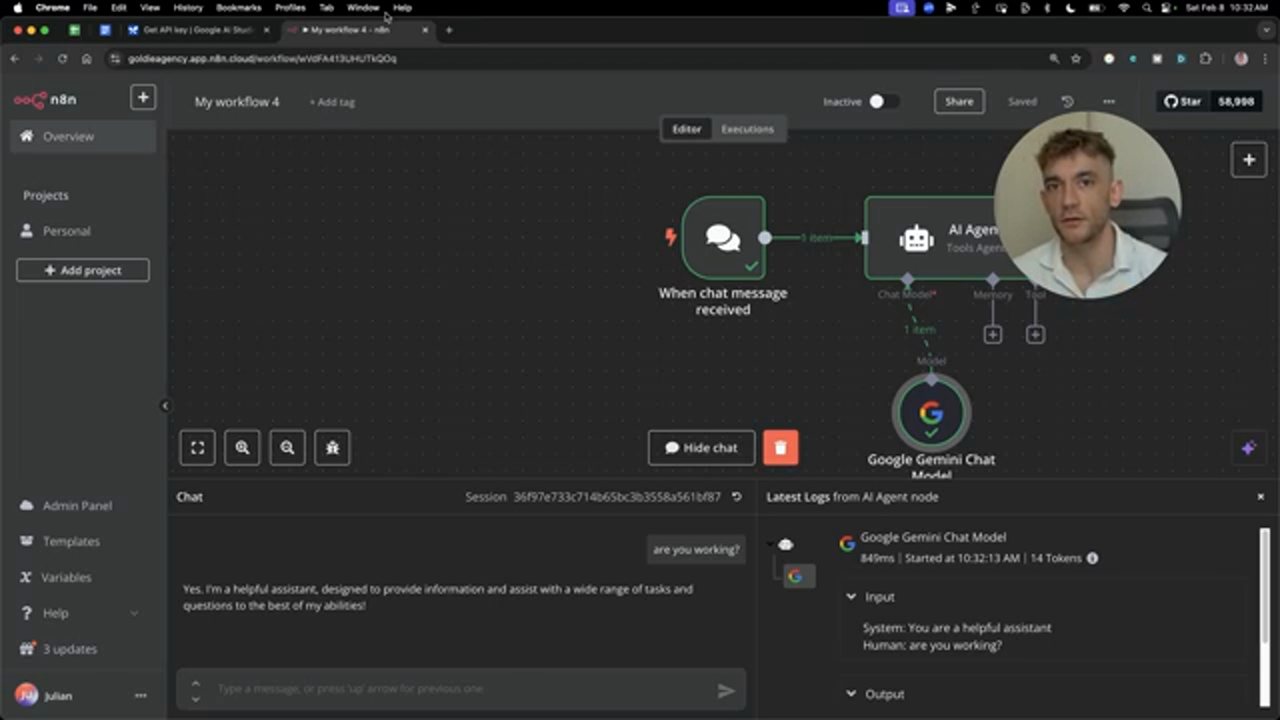Select the Google Gemini Chat Model node

931,412
